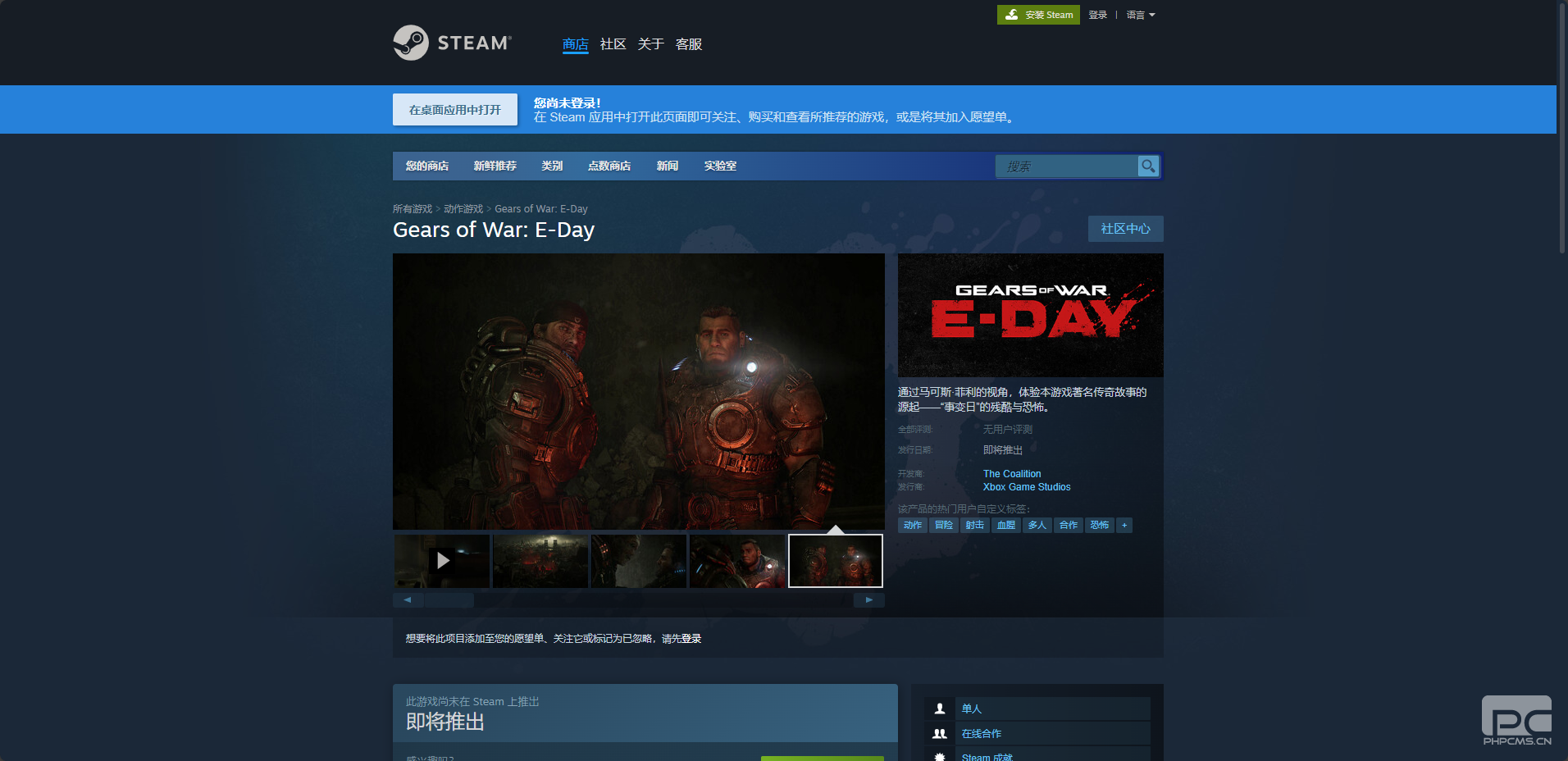Image resolution: width=1568 pixels, height=761 pixels.
Task: Click the plus button to add tag
Action: tap(1124, 525)
